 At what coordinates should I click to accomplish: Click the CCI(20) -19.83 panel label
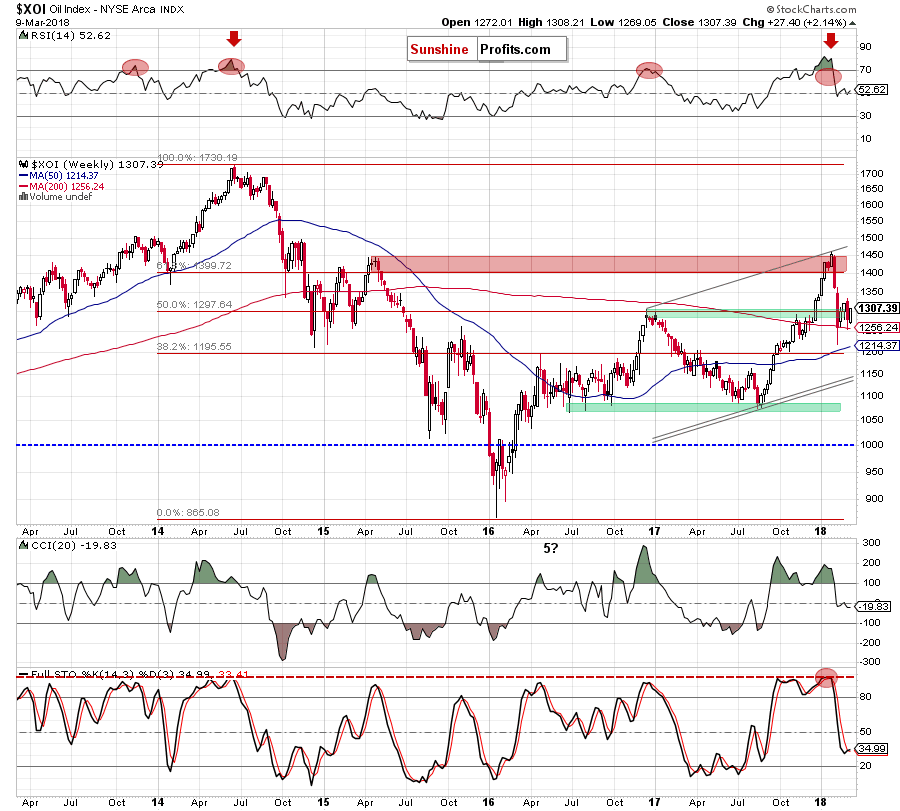click(x=73, y=545)
